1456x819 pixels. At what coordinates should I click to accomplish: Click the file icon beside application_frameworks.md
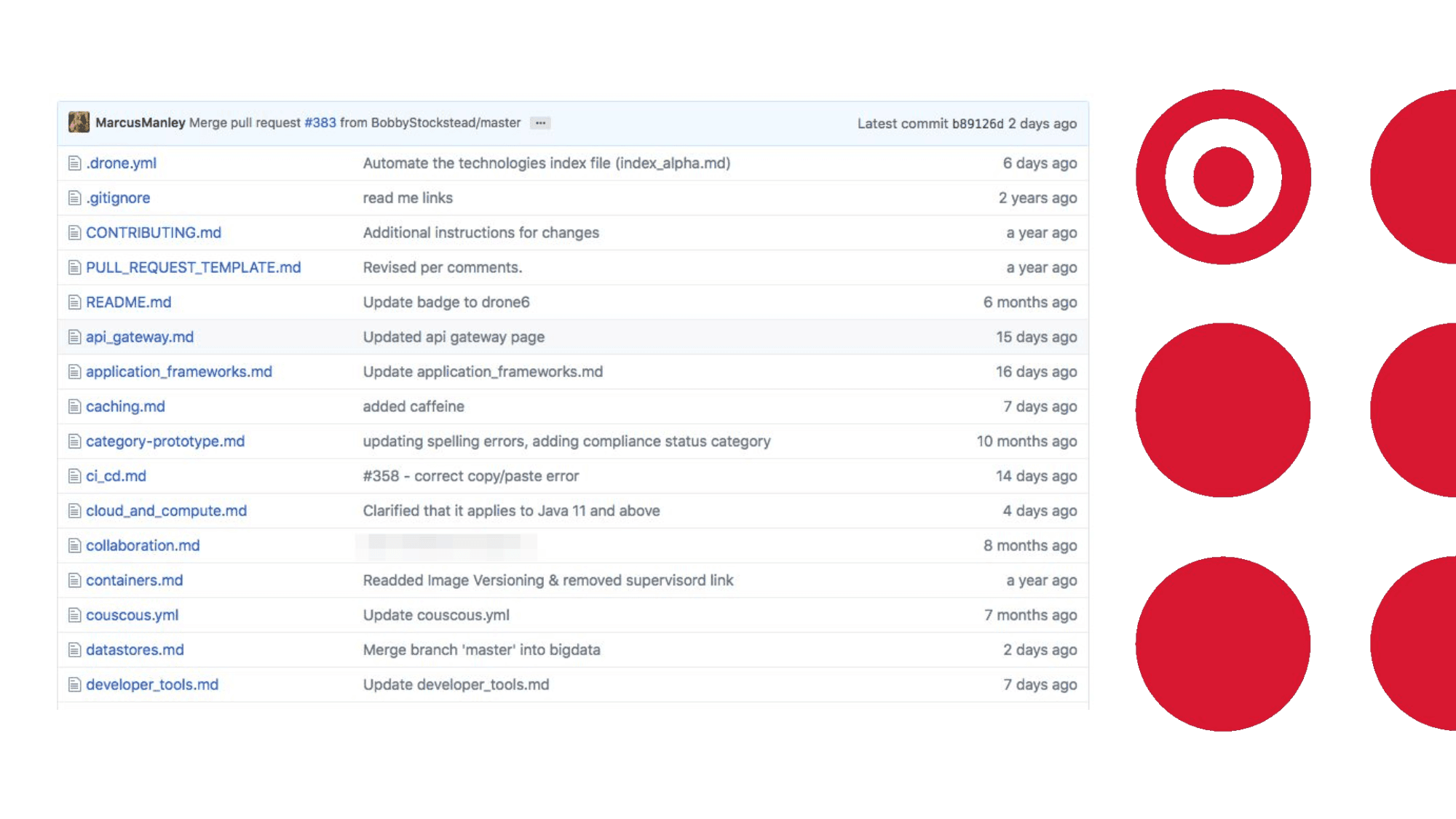tap(74, 372)
